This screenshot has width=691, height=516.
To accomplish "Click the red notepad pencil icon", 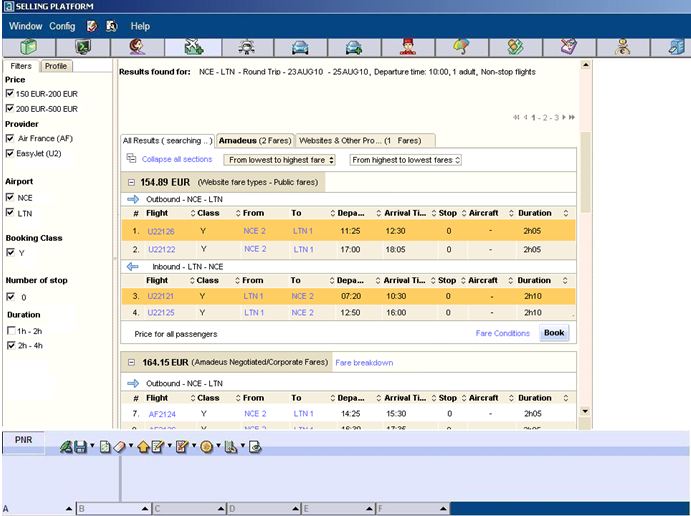I will click(x=182, y=447).
